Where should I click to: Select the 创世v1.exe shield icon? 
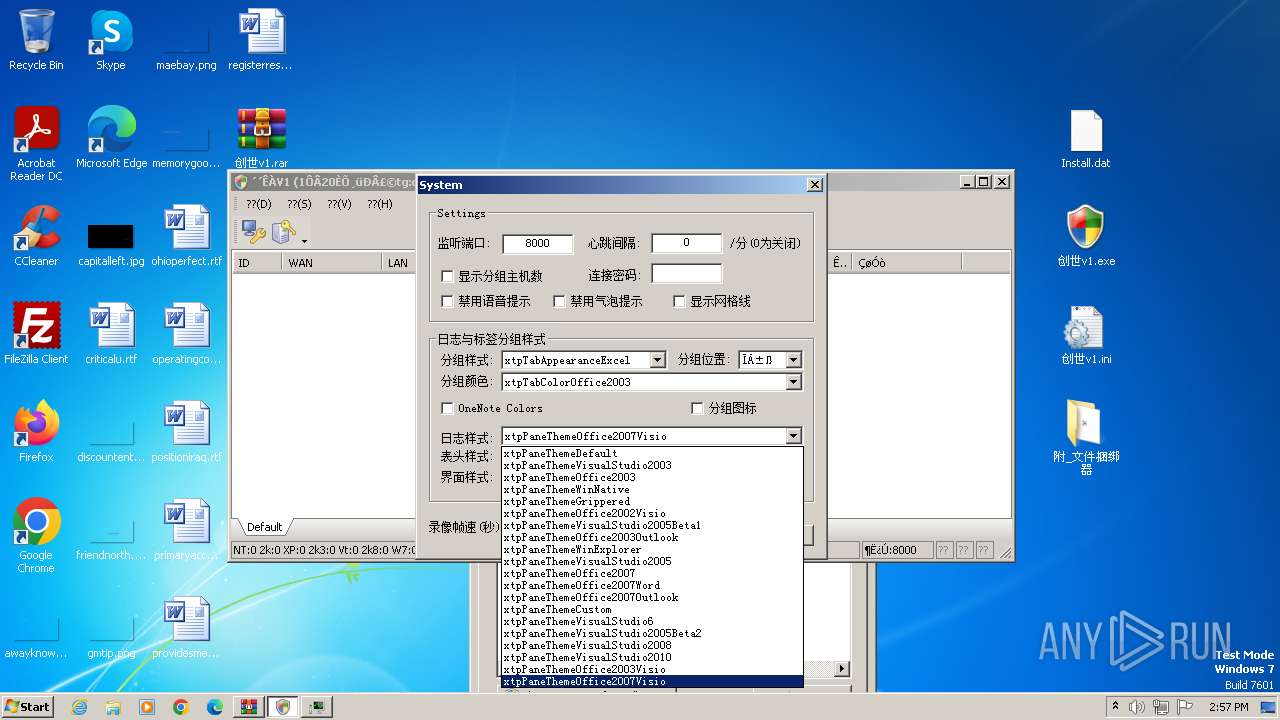click(1086, 236)
